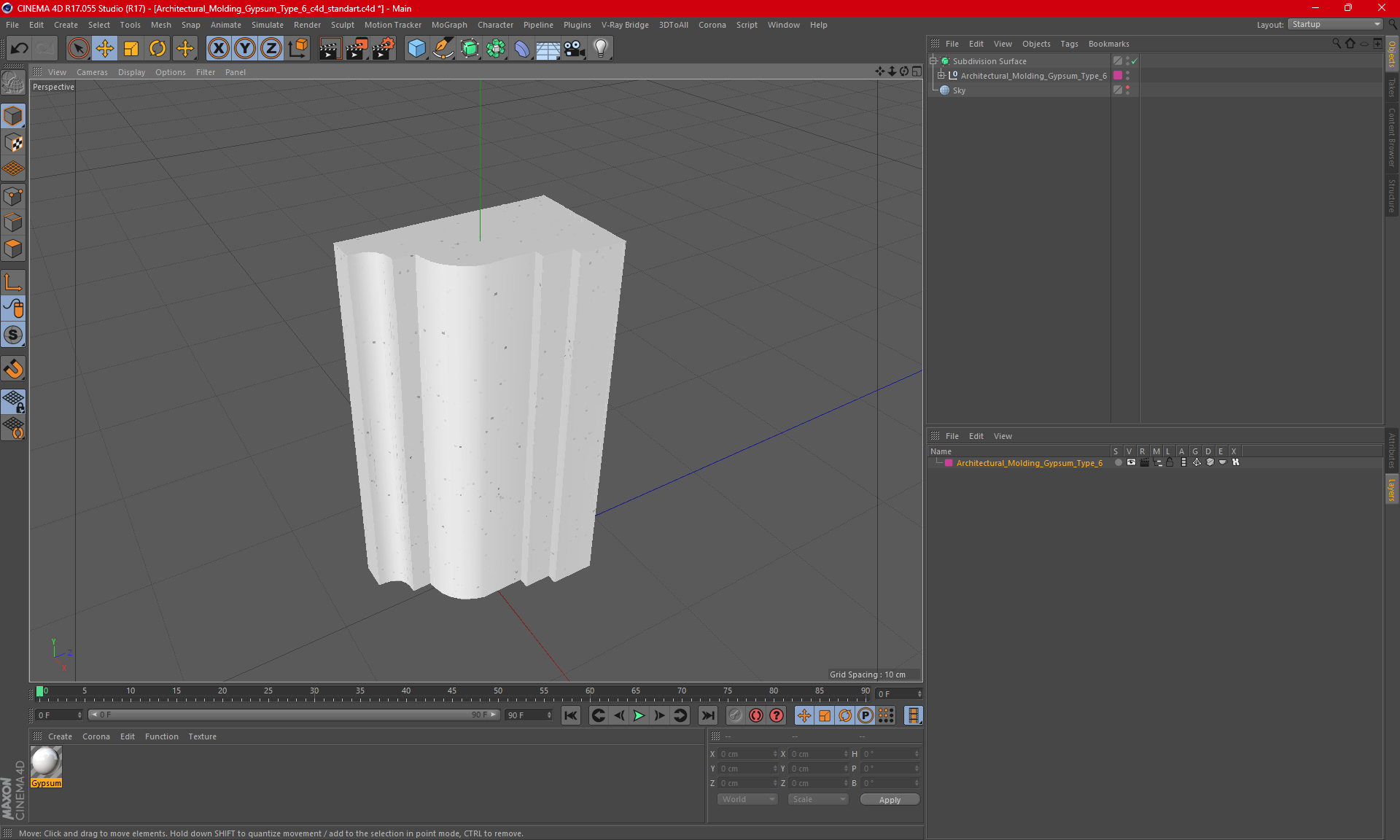Open the Layout Startup dropdown
The image size is (1400, 840).
(x=1336, y=24)
